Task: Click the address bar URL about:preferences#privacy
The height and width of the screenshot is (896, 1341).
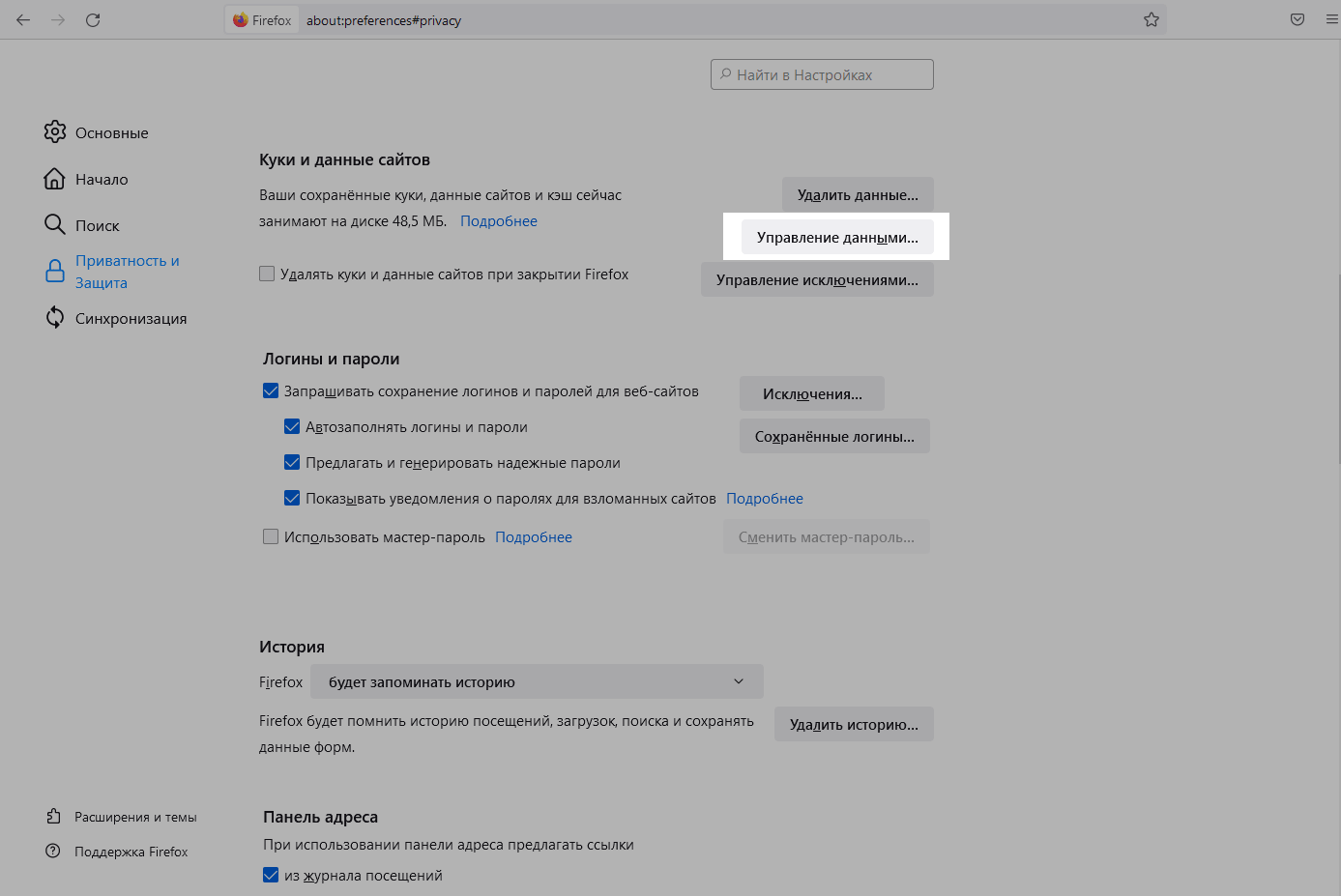Action: (384, 20)
